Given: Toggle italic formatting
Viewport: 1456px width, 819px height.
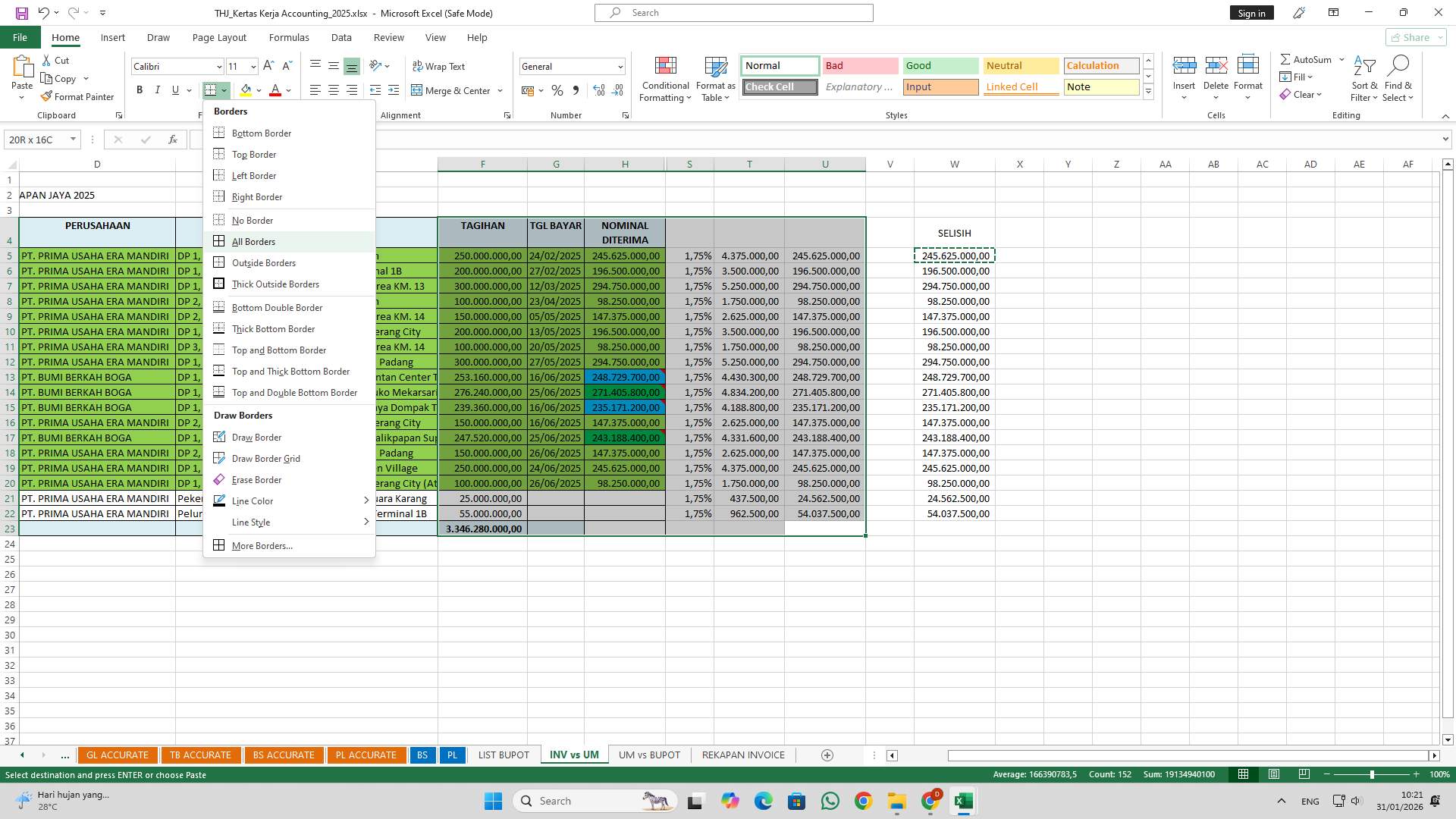Looking at the screenshot, I should [158, 90].
